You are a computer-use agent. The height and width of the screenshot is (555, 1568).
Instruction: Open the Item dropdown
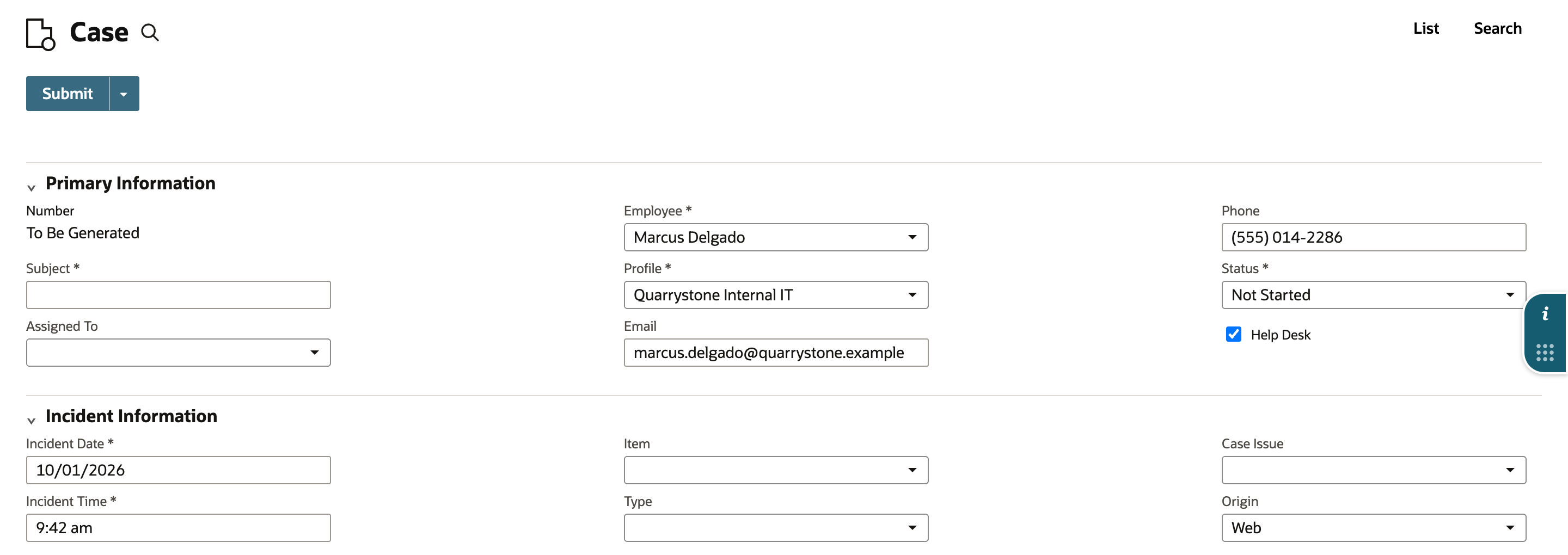click(x=775, y=471)
